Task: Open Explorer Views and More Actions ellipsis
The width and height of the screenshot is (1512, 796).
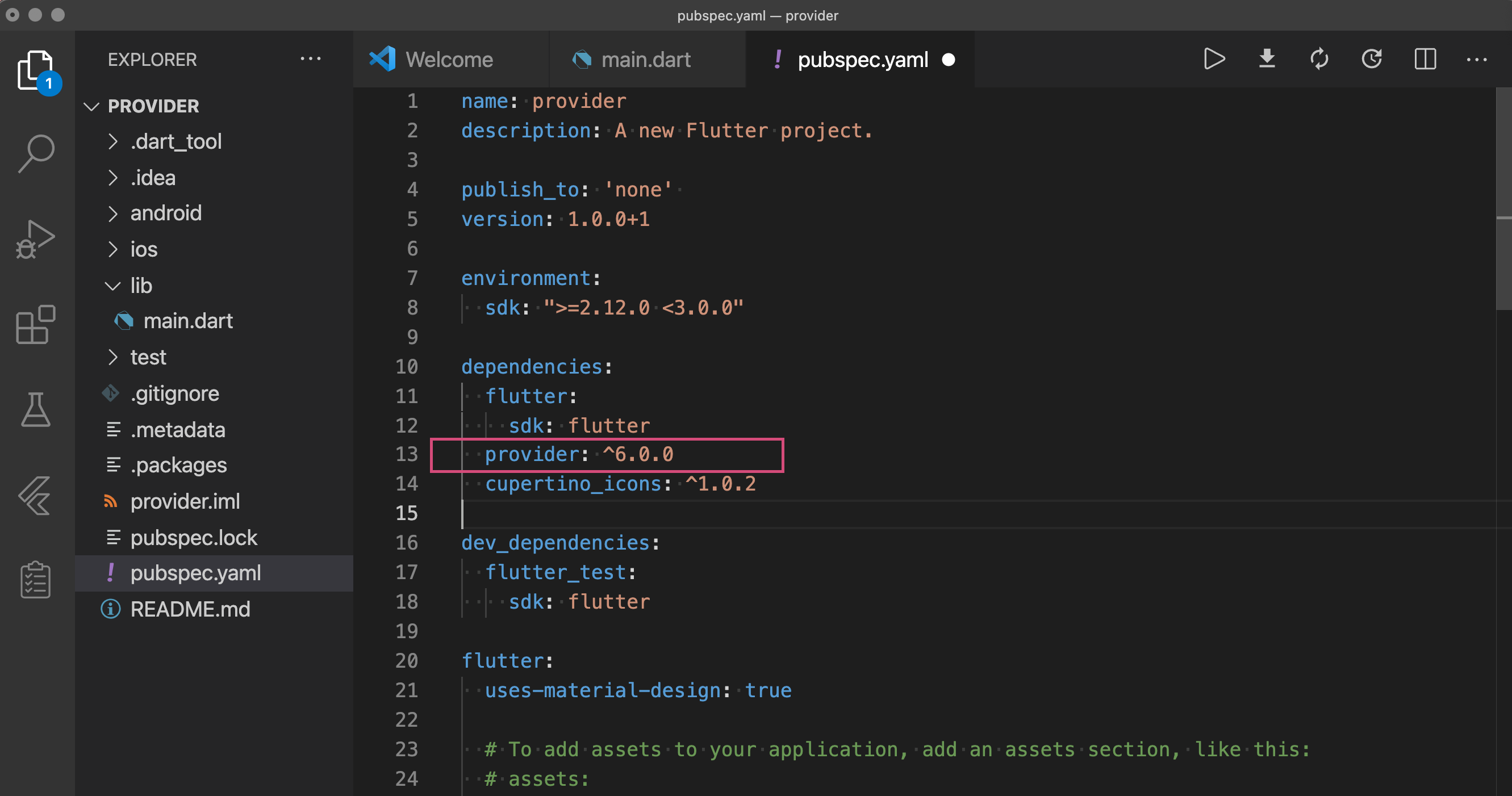Action: coord(311,58)
